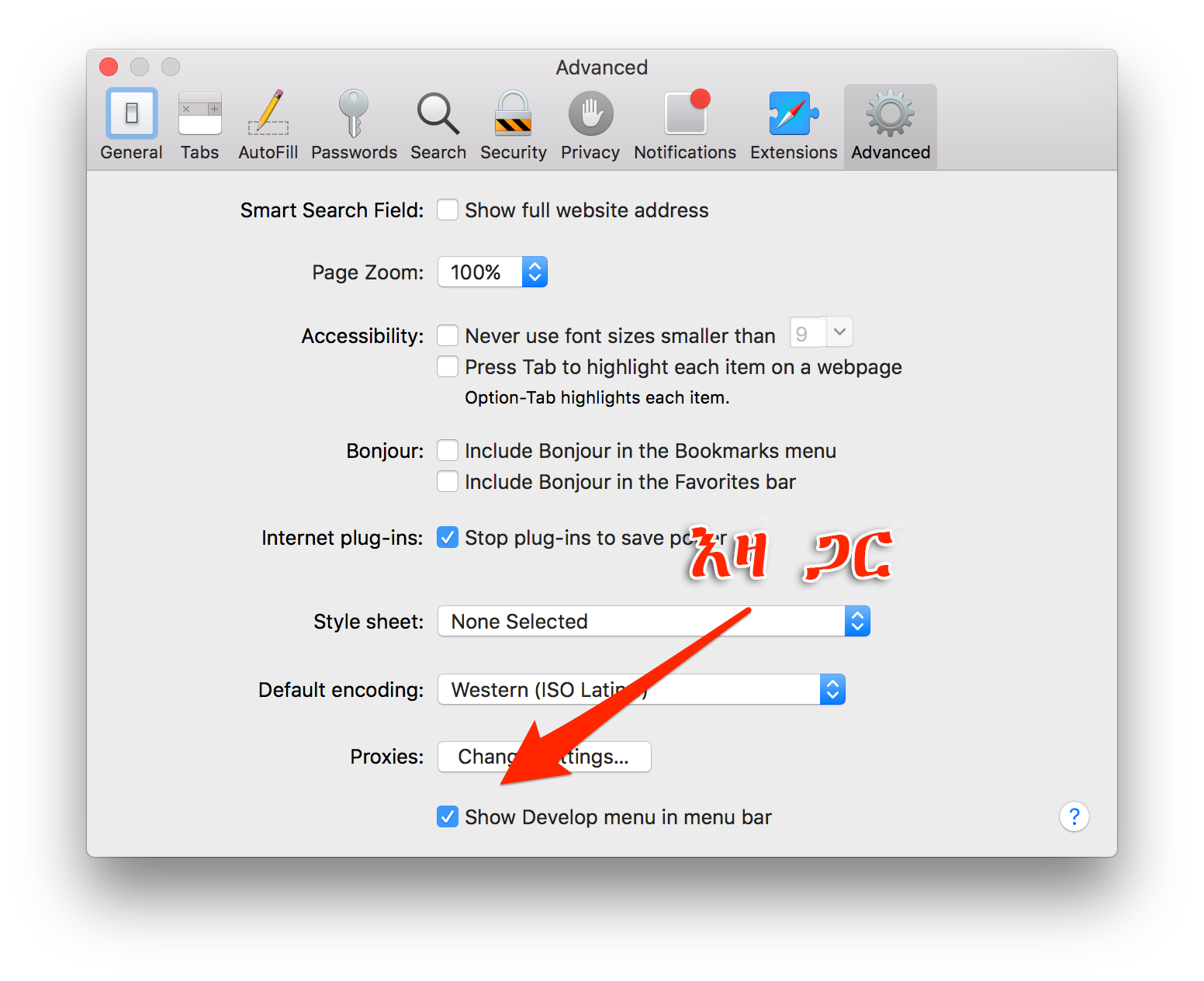The width and height of the screenshot is (1204, 981).
Task: Open the Privacy hand icon
Action: point(590,113)
